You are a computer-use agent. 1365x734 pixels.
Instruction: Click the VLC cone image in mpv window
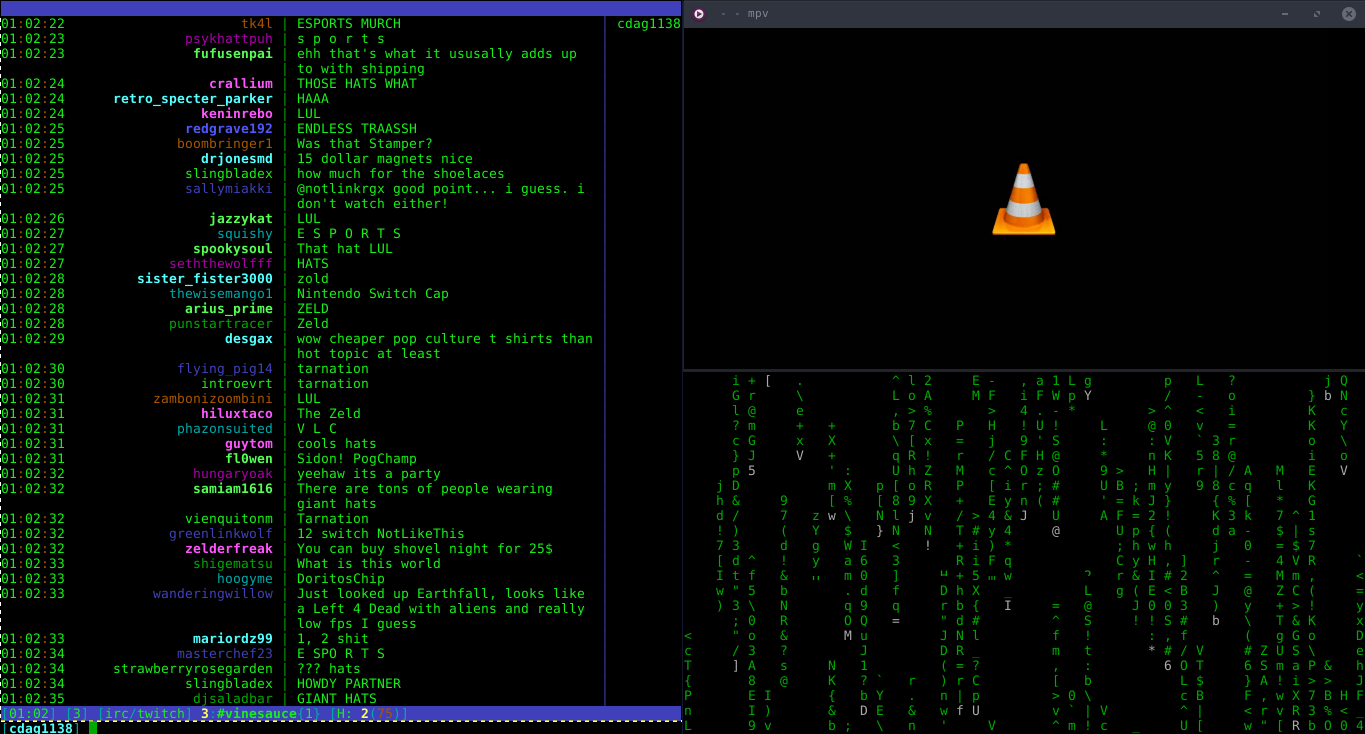click(x=1023, y=200)
